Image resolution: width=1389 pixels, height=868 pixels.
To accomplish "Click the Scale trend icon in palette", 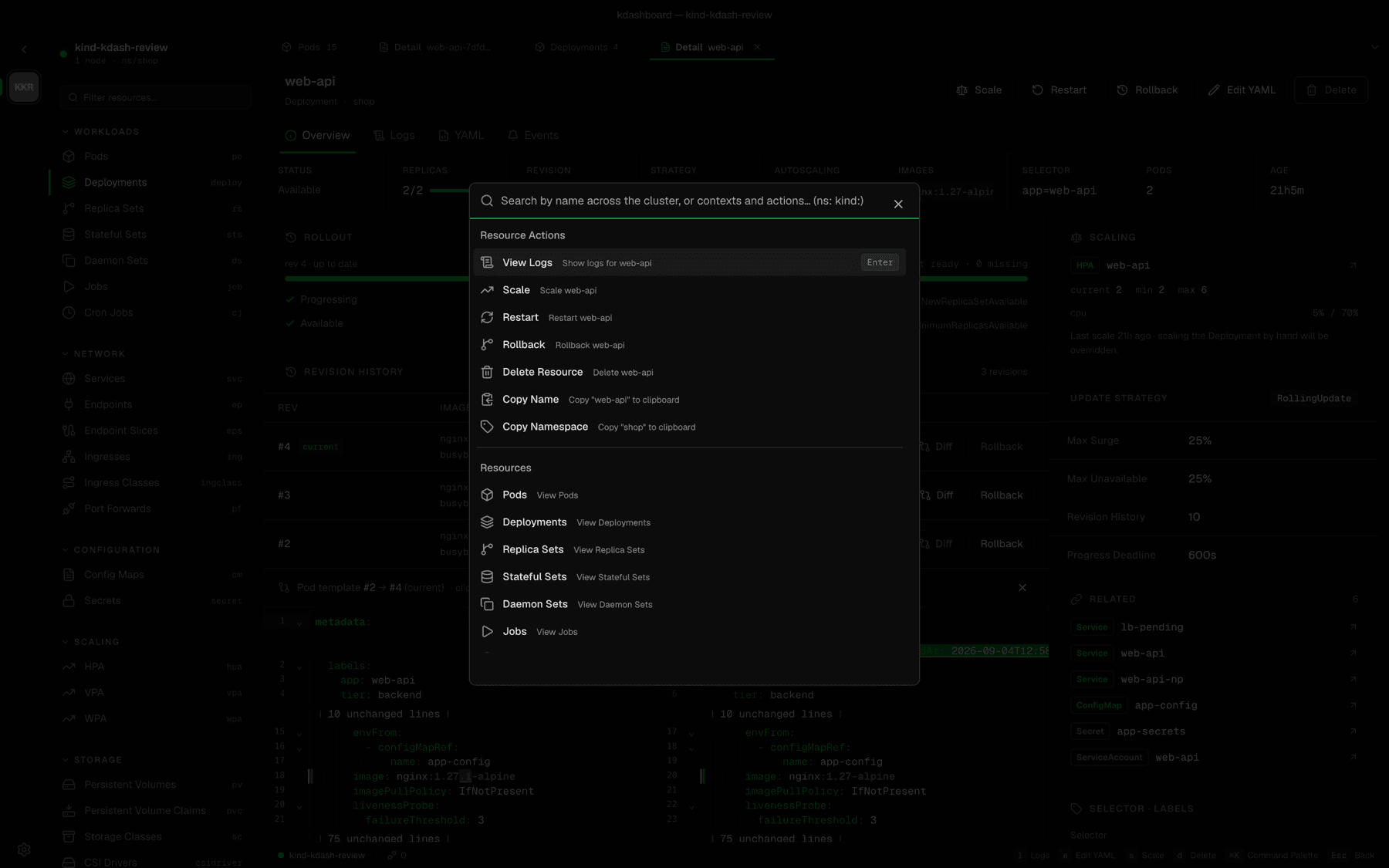I will point(487,290).
